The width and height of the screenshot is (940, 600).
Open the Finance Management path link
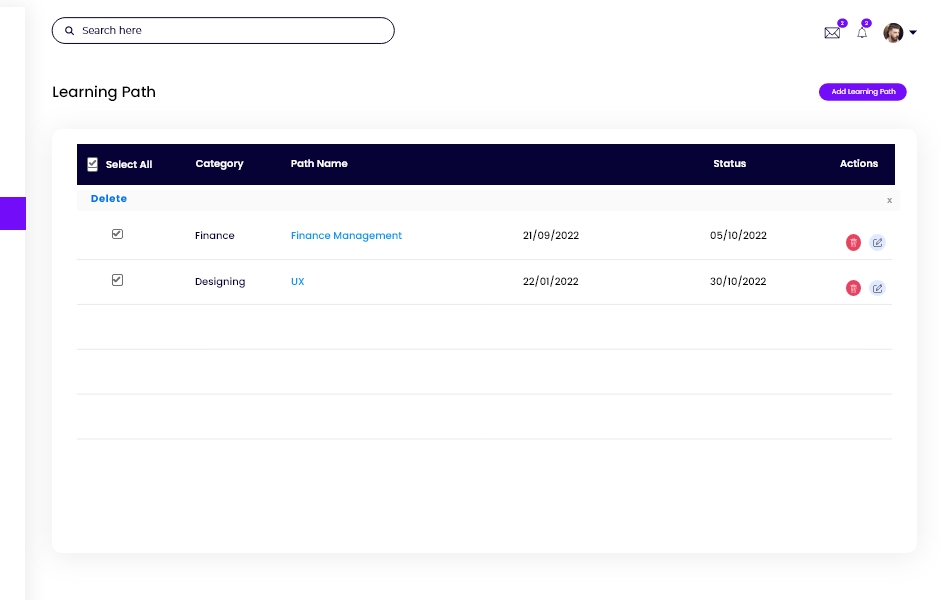(x=346, y=236)
